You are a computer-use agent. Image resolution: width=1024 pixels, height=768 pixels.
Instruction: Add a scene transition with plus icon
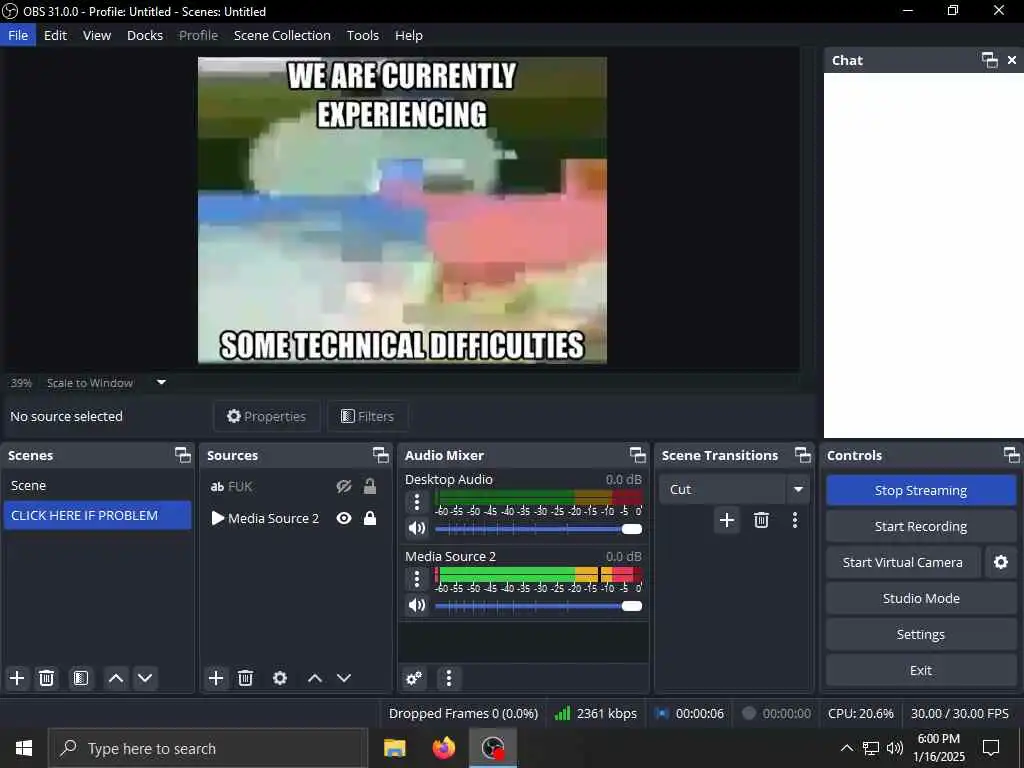pos(727,520)
